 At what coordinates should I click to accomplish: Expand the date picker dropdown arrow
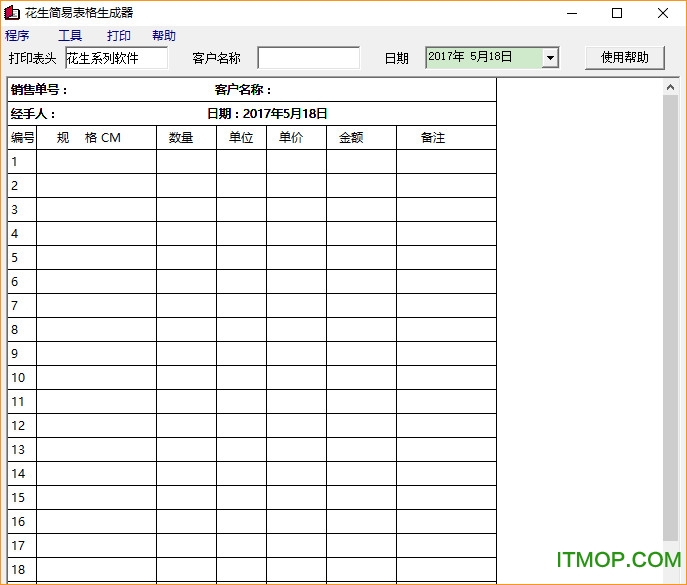coord(550,58)
